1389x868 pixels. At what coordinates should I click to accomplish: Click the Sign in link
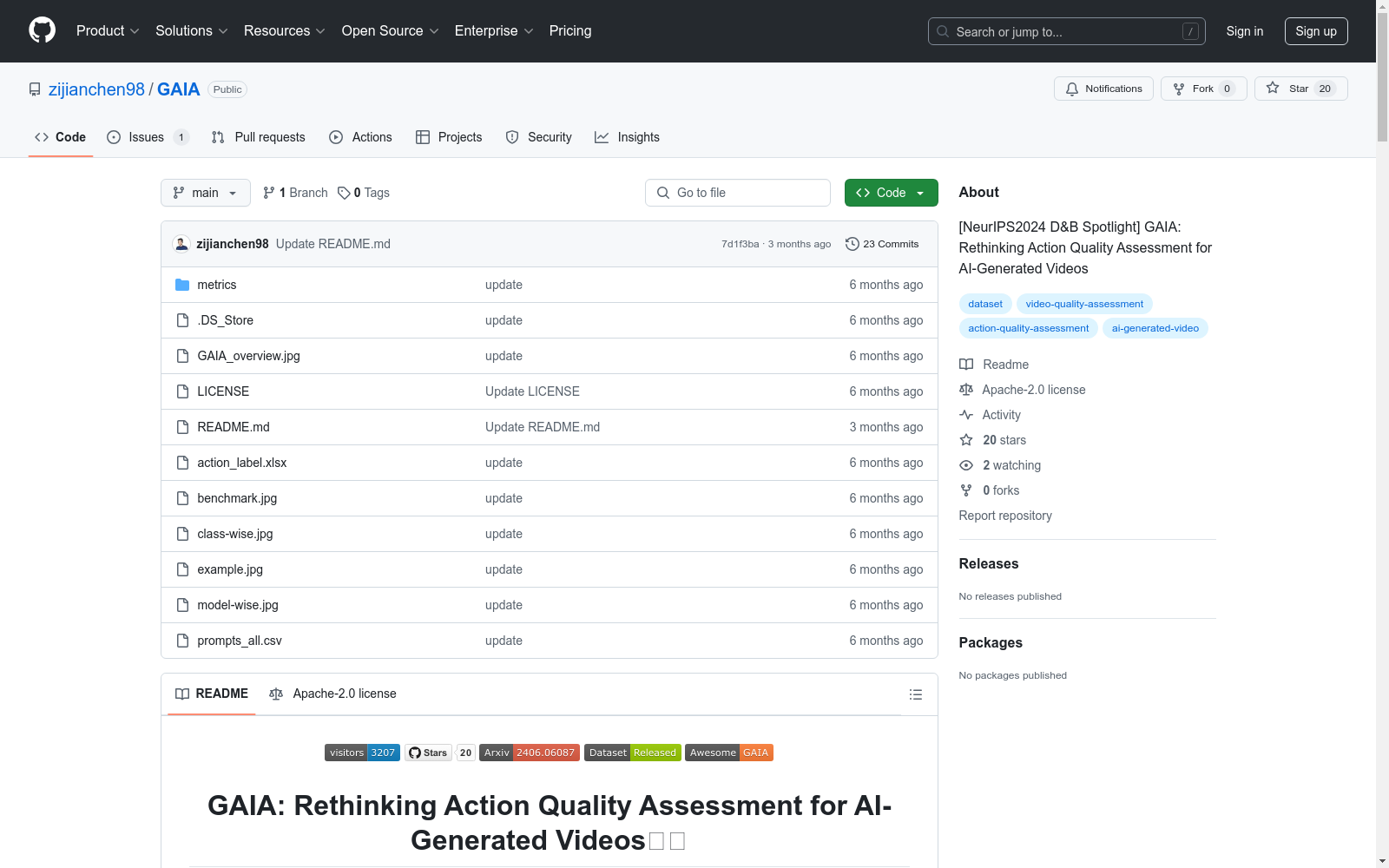tap(1245, 31)
